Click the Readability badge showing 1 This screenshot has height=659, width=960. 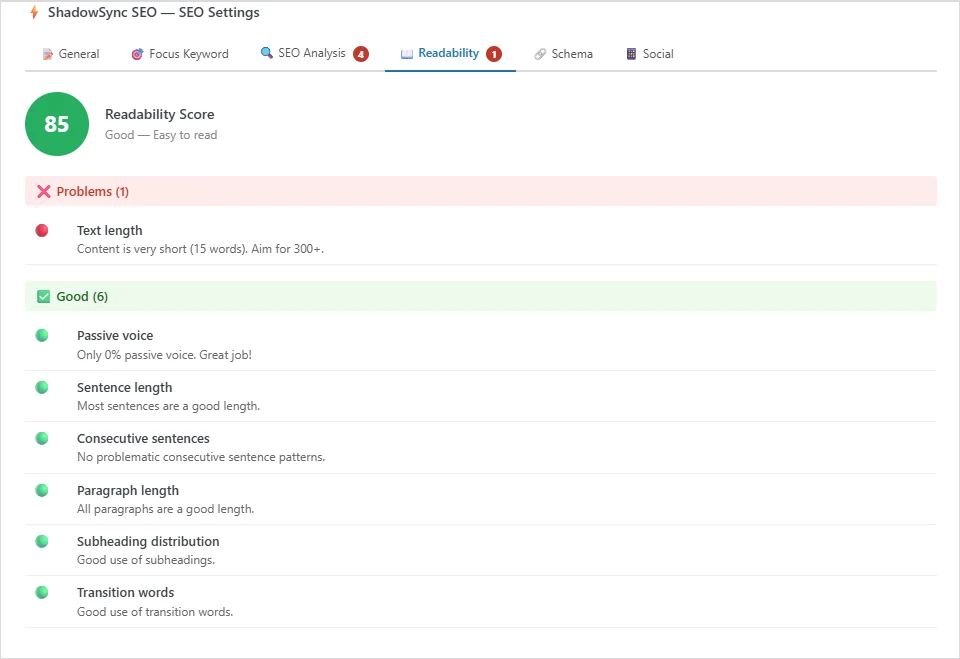(x=494, y=55)
